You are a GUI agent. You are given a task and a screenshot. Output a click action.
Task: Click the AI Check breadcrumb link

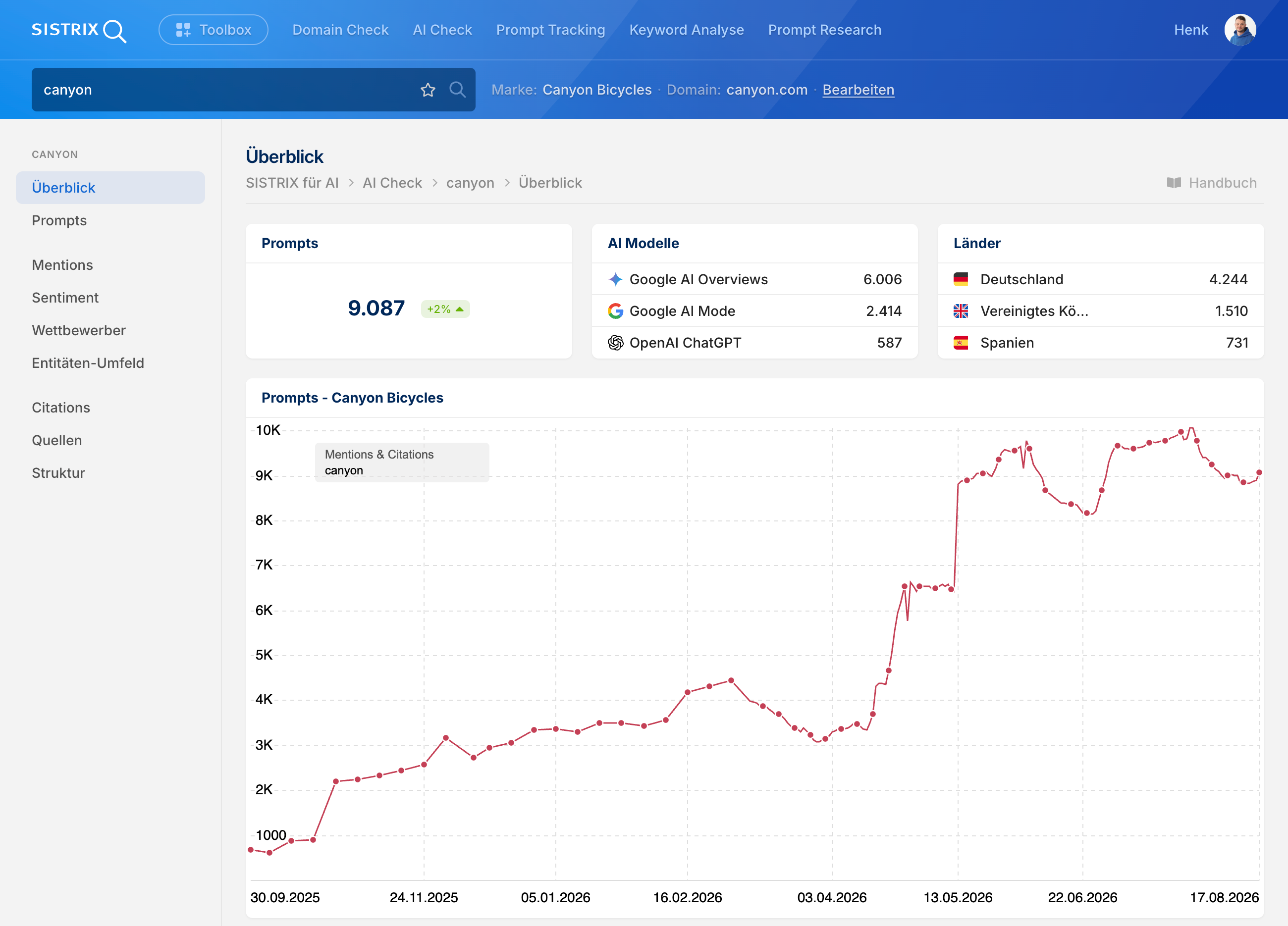tap(392, 183)
